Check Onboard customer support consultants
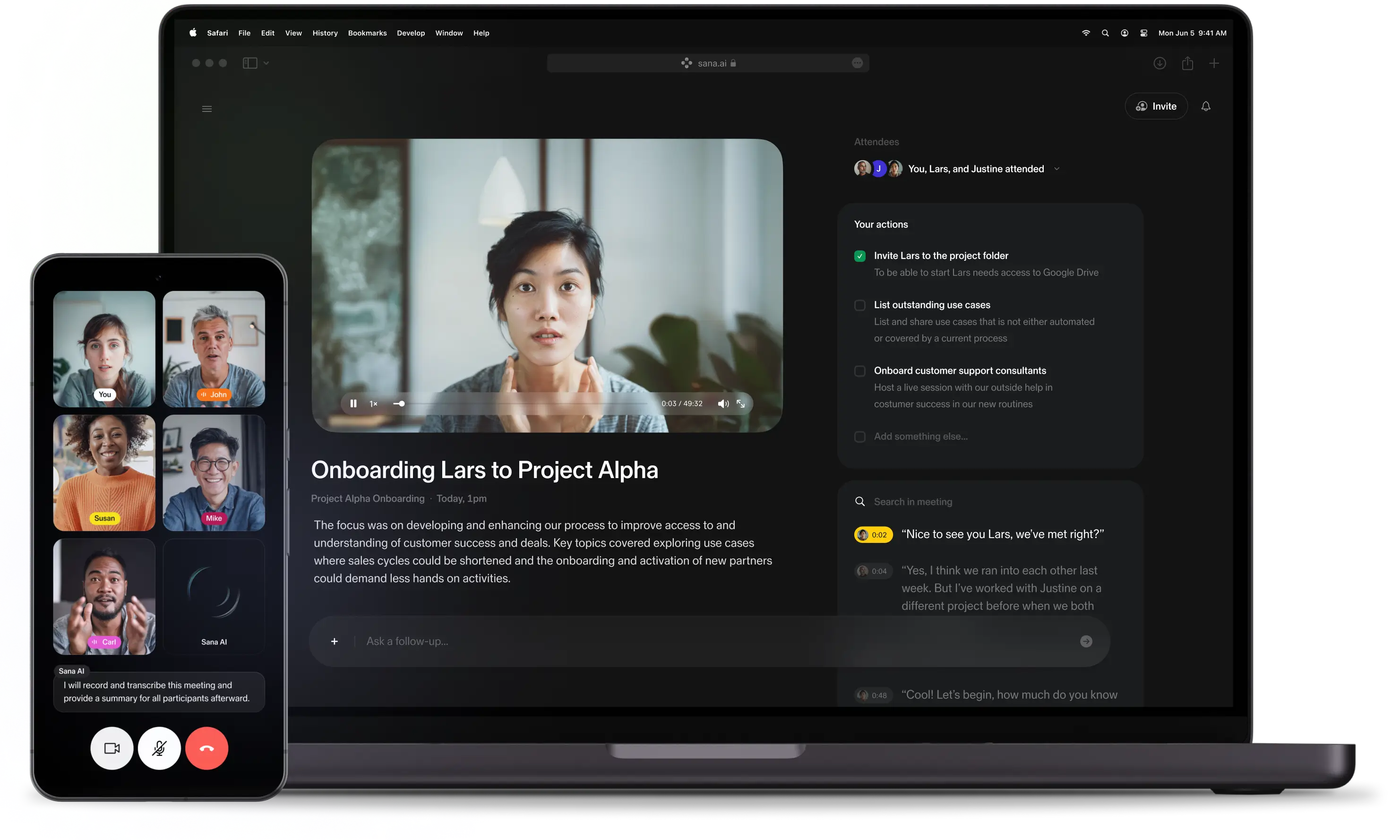This screenshot has height=840, width=1400. click(859, 371)
